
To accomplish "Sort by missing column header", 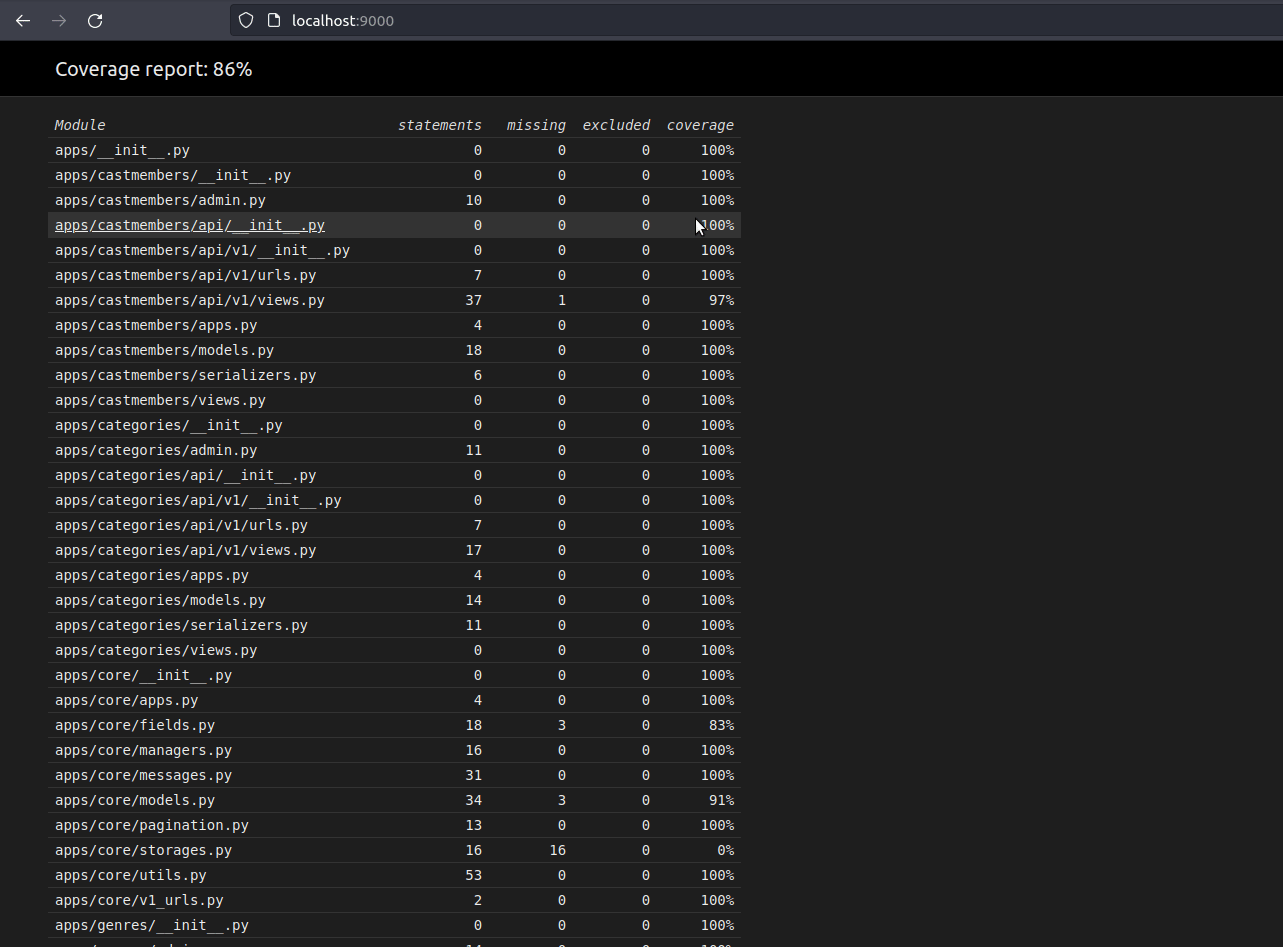I will [x=536, y=125].
